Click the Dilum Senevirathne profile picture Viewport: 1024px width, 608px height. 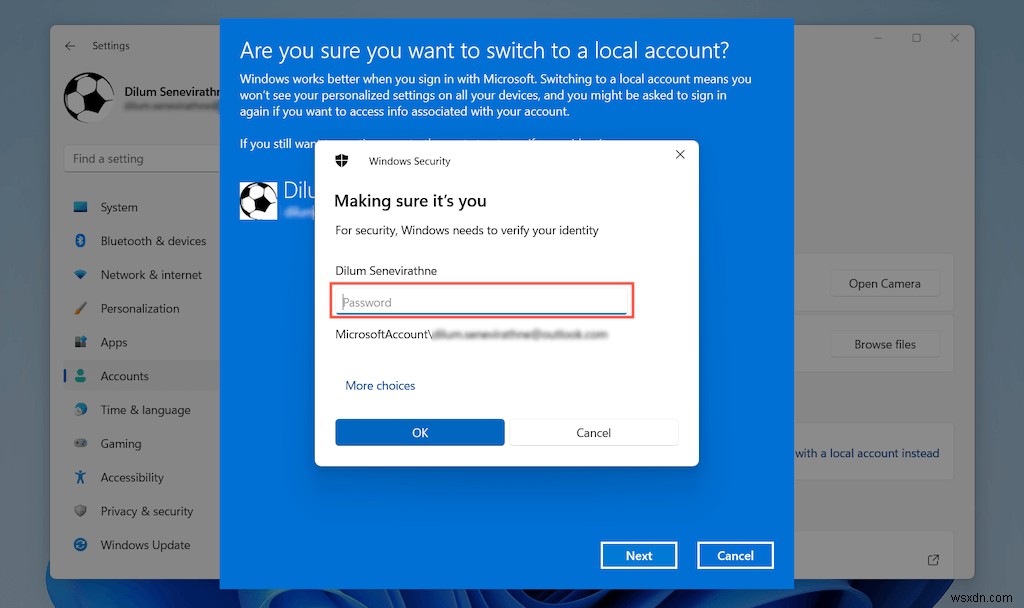(89, 97)
